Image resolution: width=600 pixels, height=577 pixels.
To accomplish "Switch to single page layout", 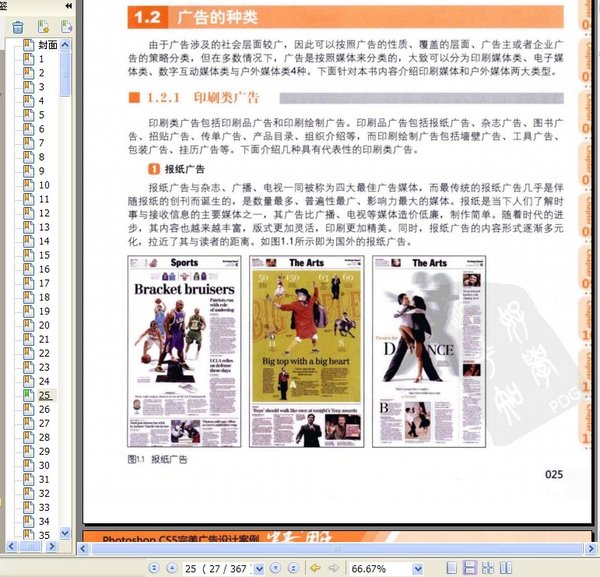I will click(x=452, y=568).
